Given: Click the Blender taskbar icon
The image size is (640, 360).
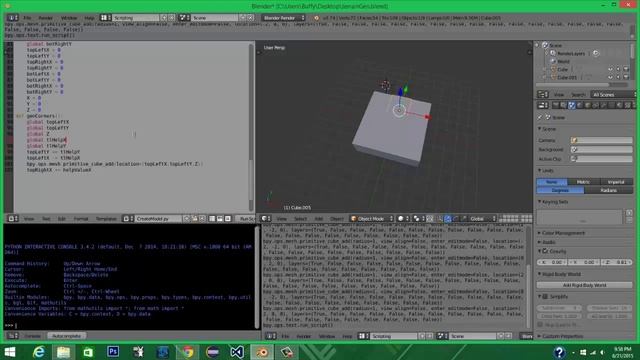Looking at the screenshot, I should click(x=262, y=351).
